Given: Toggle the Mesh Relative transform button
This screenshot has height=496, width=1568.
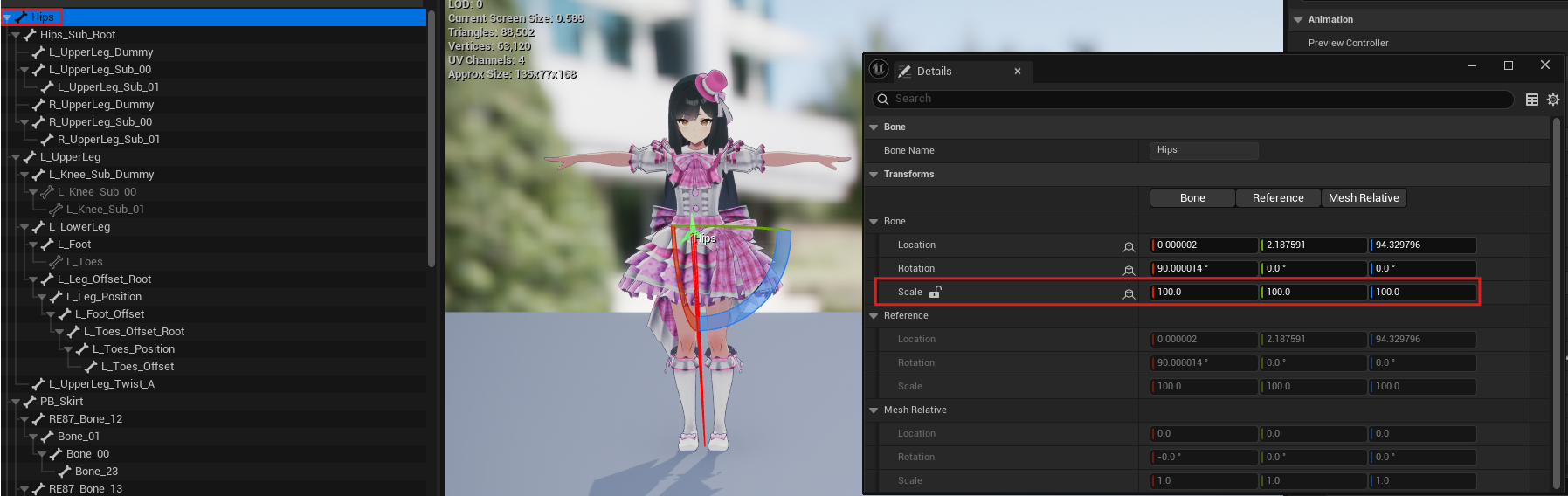Looking at the screenshot, I should click(1364, 198).
